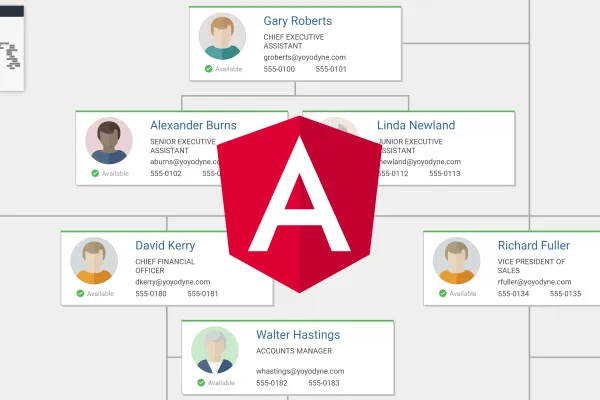Click green check icon under Alexander Burns
This screenshot has height=400, width=600.
(x=95, y=173)
